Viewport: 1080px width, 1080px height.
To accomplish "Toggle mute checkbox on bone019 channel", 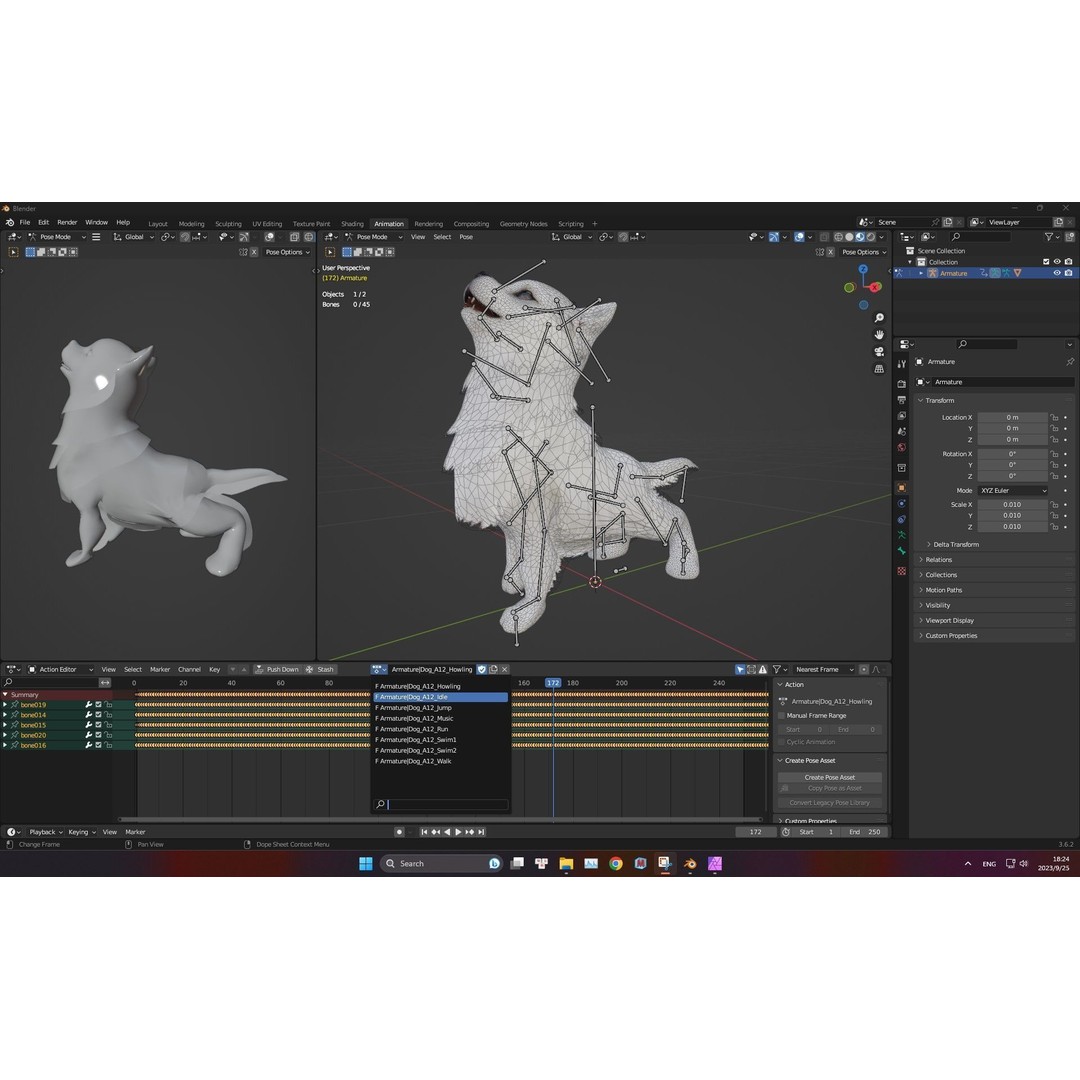I will pyautogui.click(x=98, y=705).
